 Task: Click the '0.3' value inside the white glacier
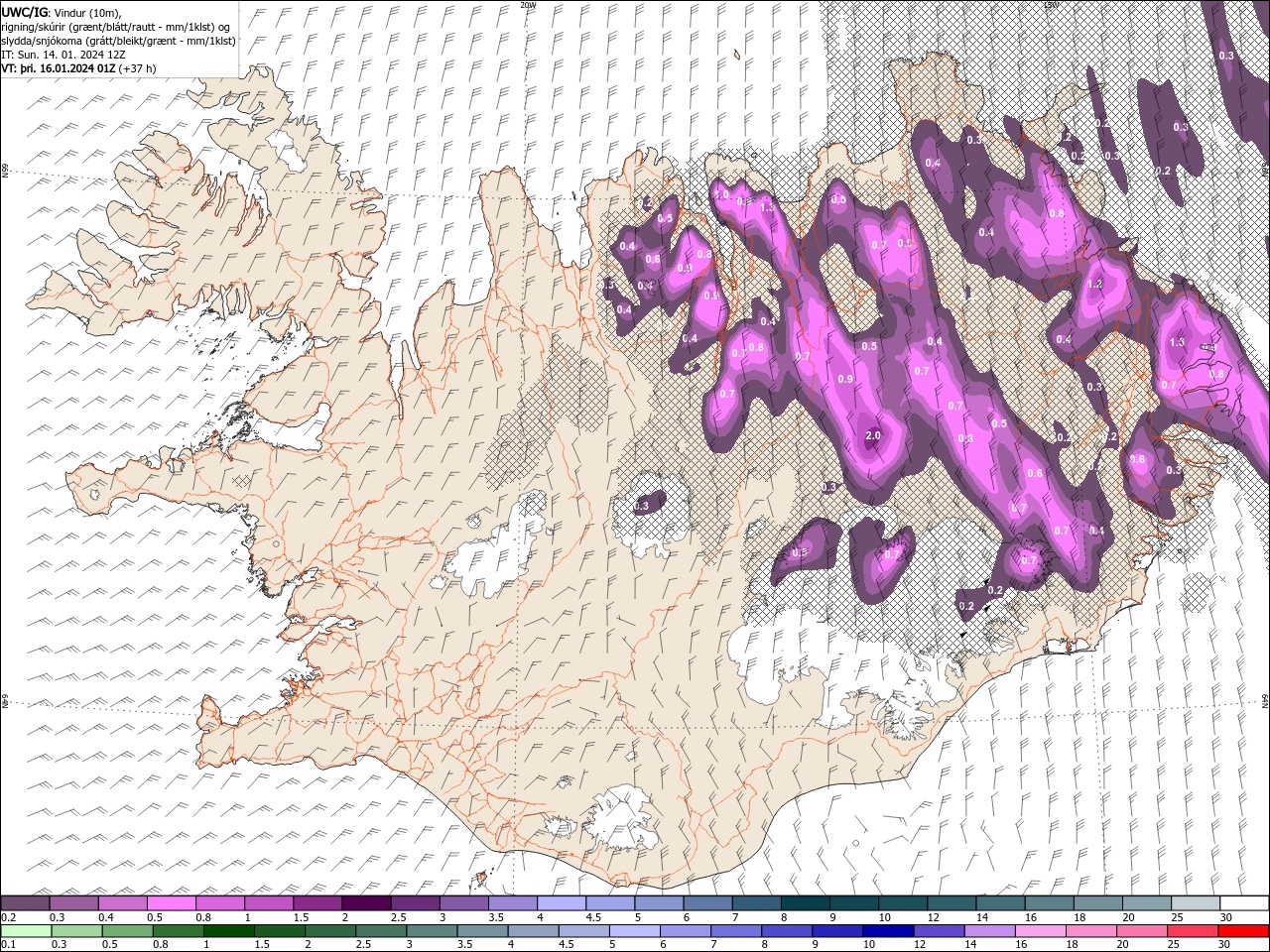coord(641,506)
